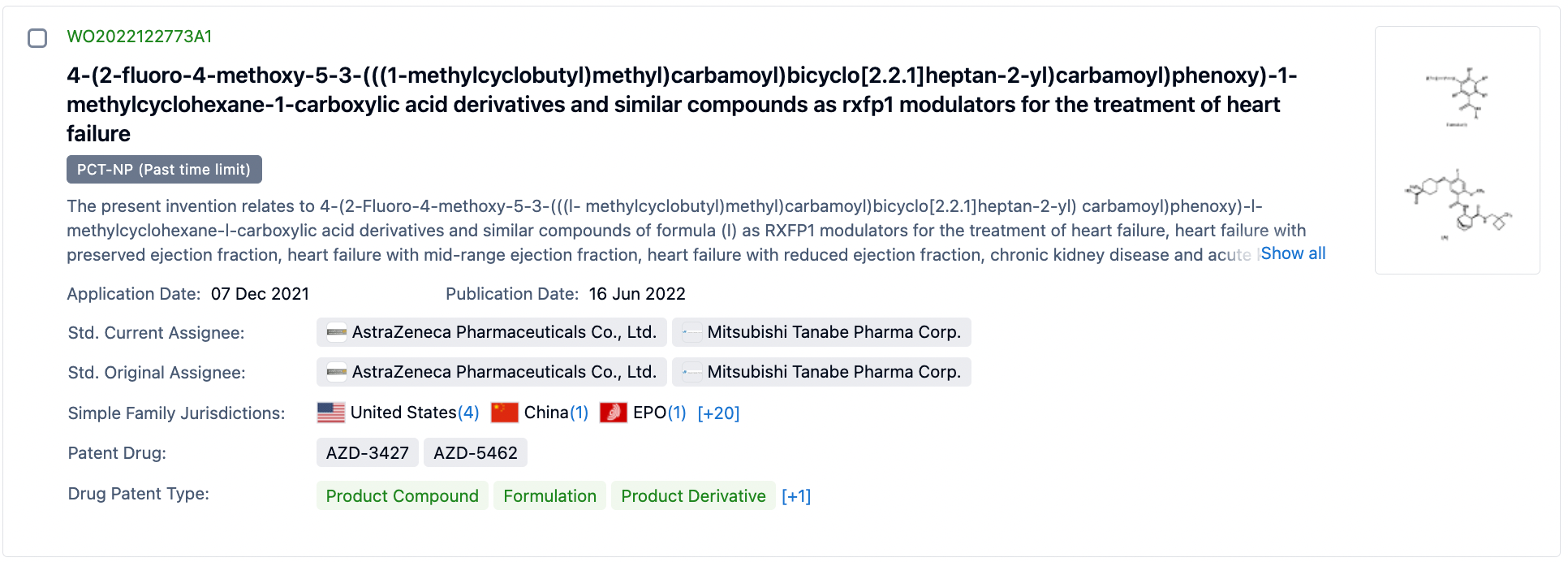Select the WO2022122773A1 patent checkbox
This screenshot has width=1568, height=562.
pos(37,38)
